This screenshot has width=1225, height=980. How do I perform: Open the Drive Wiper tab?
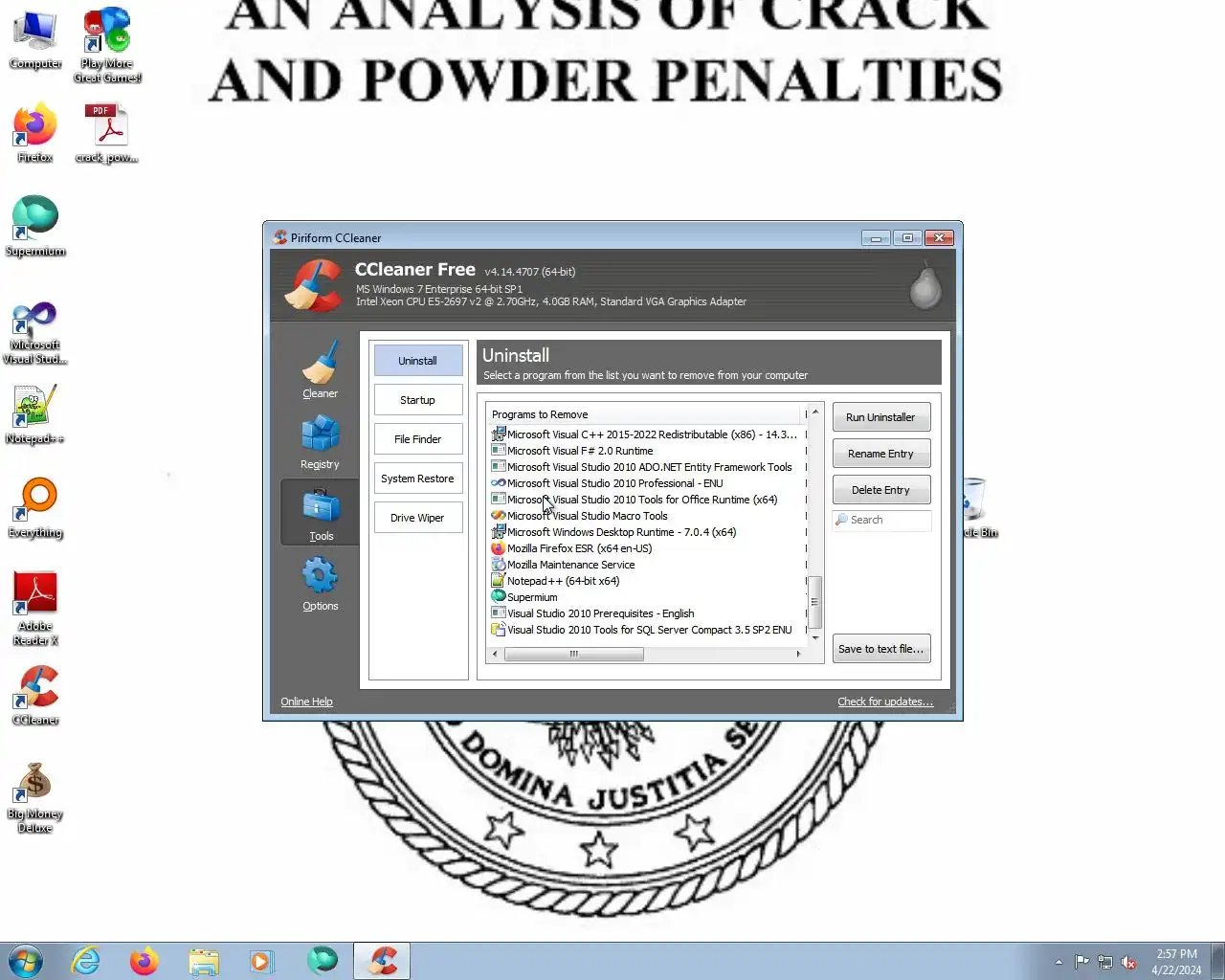click(x=418, y=518)
